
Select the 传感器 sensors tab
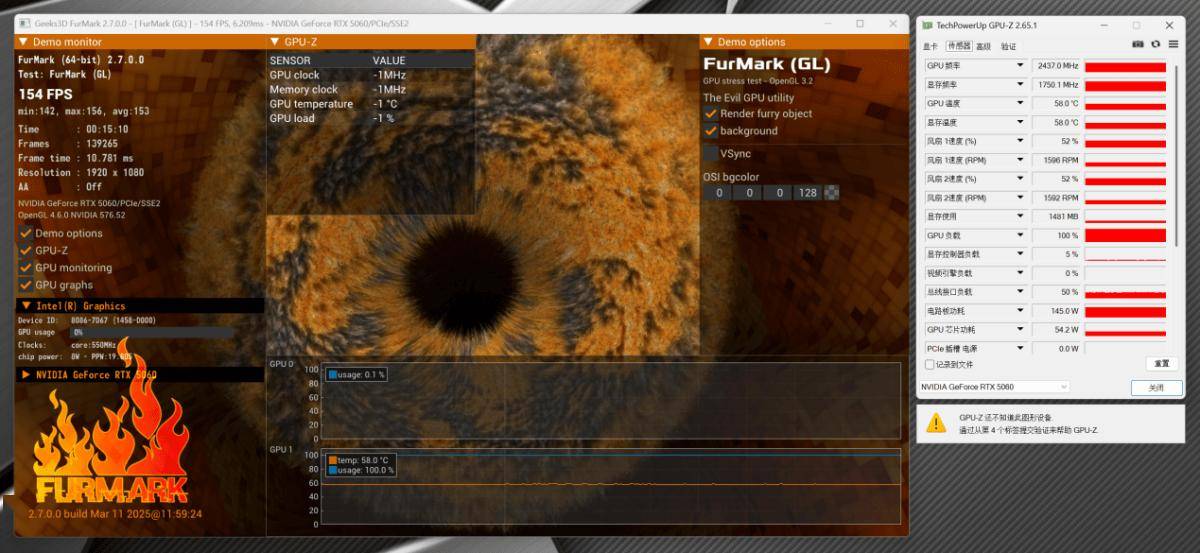[959, 46]
